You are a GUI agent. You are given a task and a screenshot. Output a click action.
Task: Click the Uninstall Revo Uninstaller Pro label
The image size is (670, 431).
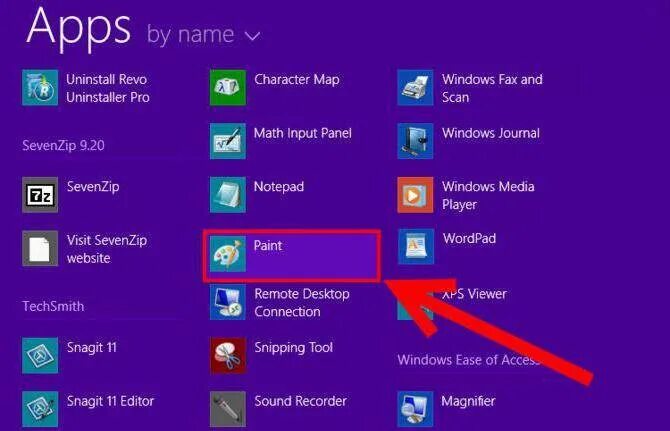(x=108, y=88)
